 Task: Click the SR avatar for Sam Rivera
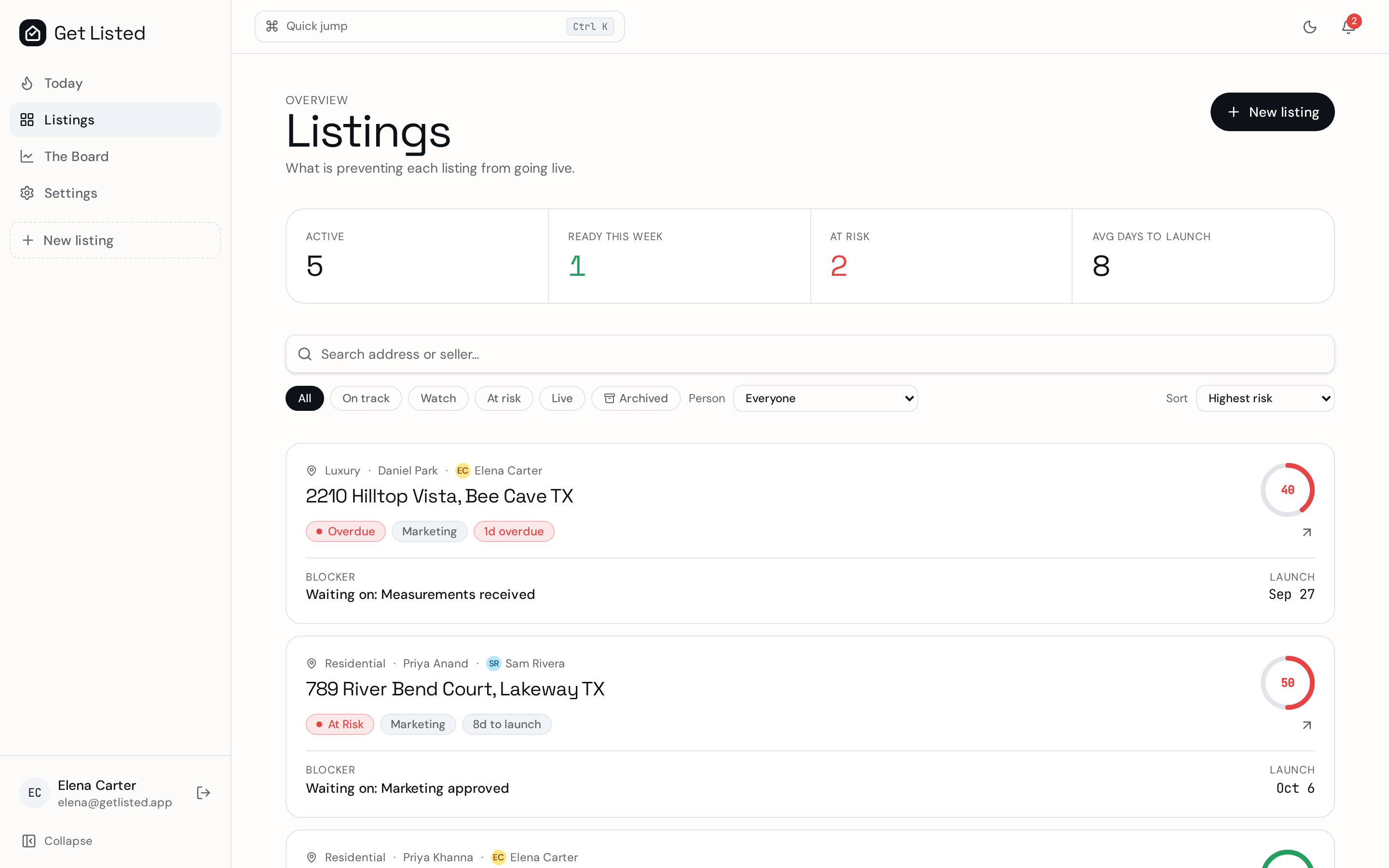click(x=493, y=664)
